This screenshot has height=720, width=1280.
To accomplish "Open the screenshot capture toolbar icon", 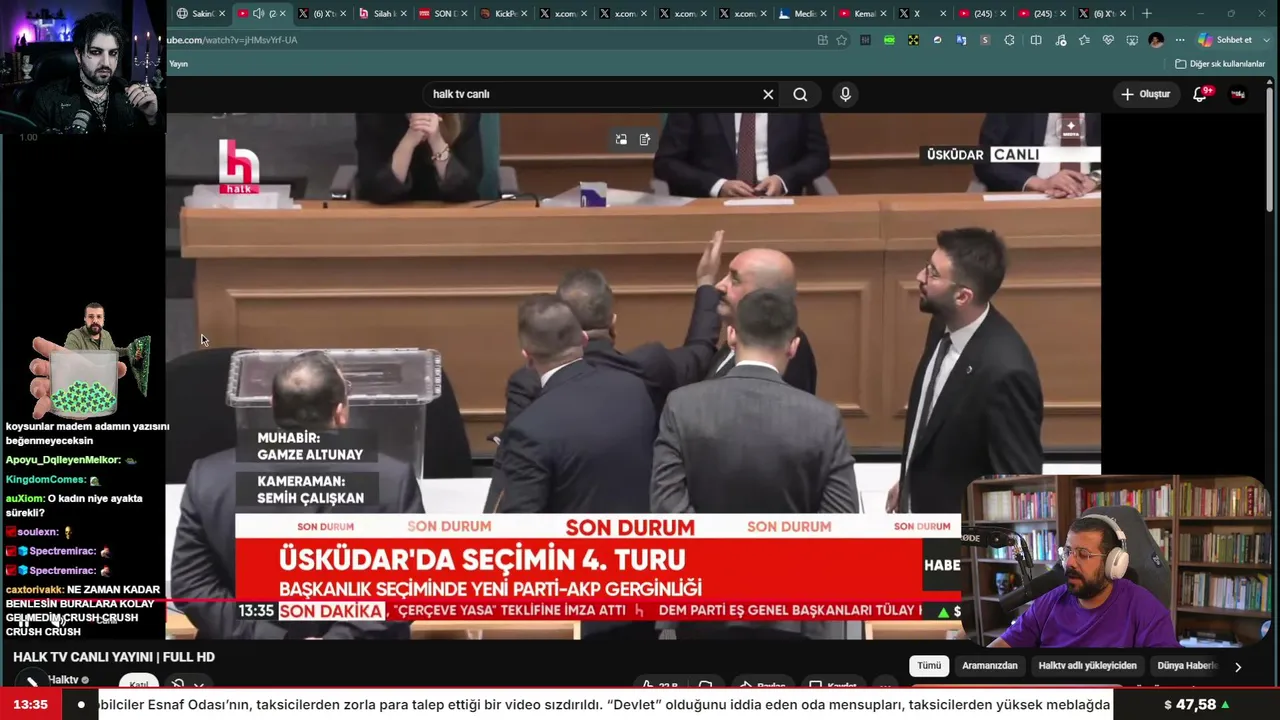I will (x=1132, y=40).
